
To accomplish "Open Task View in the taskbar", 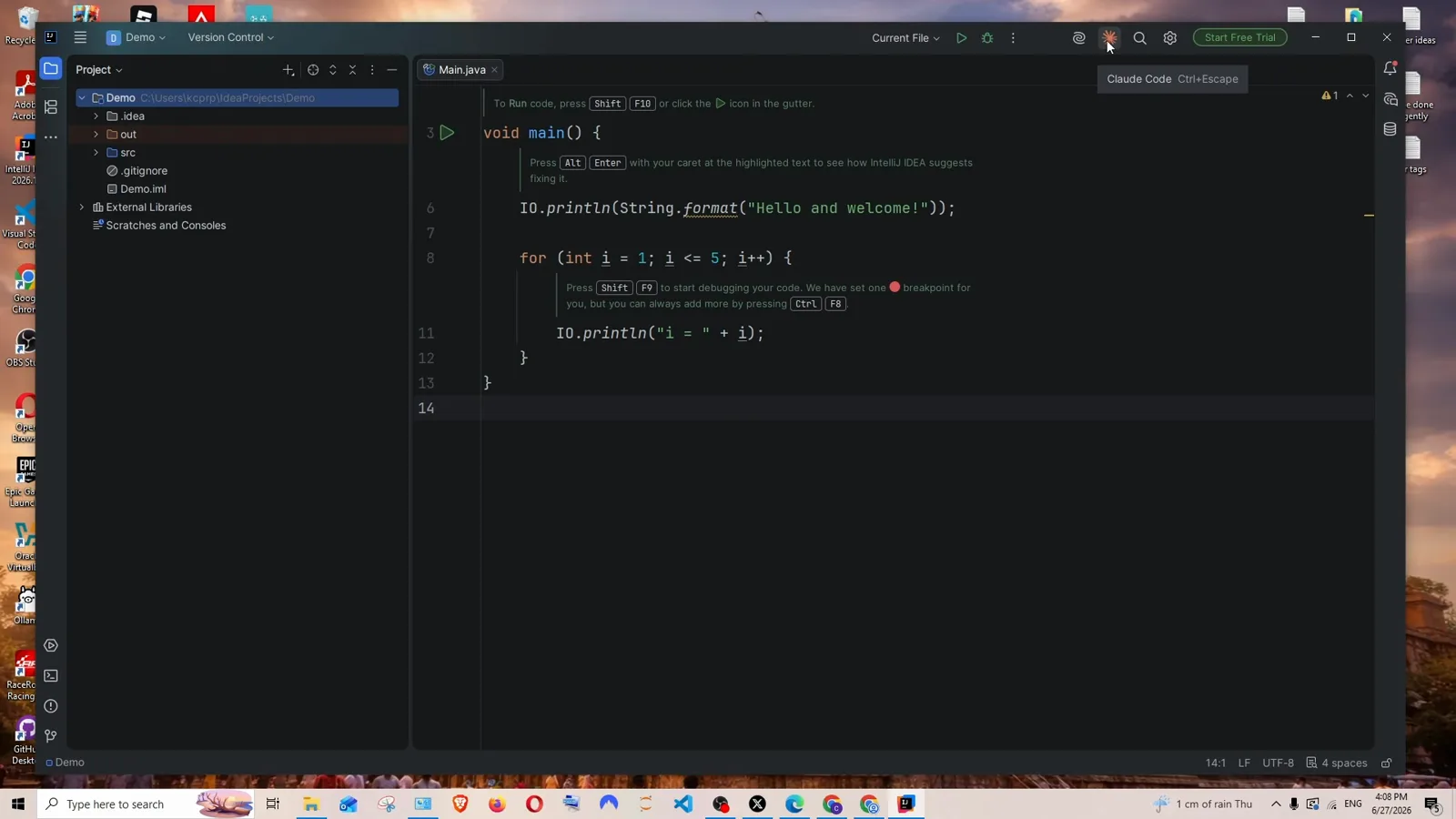I will 272,804.
